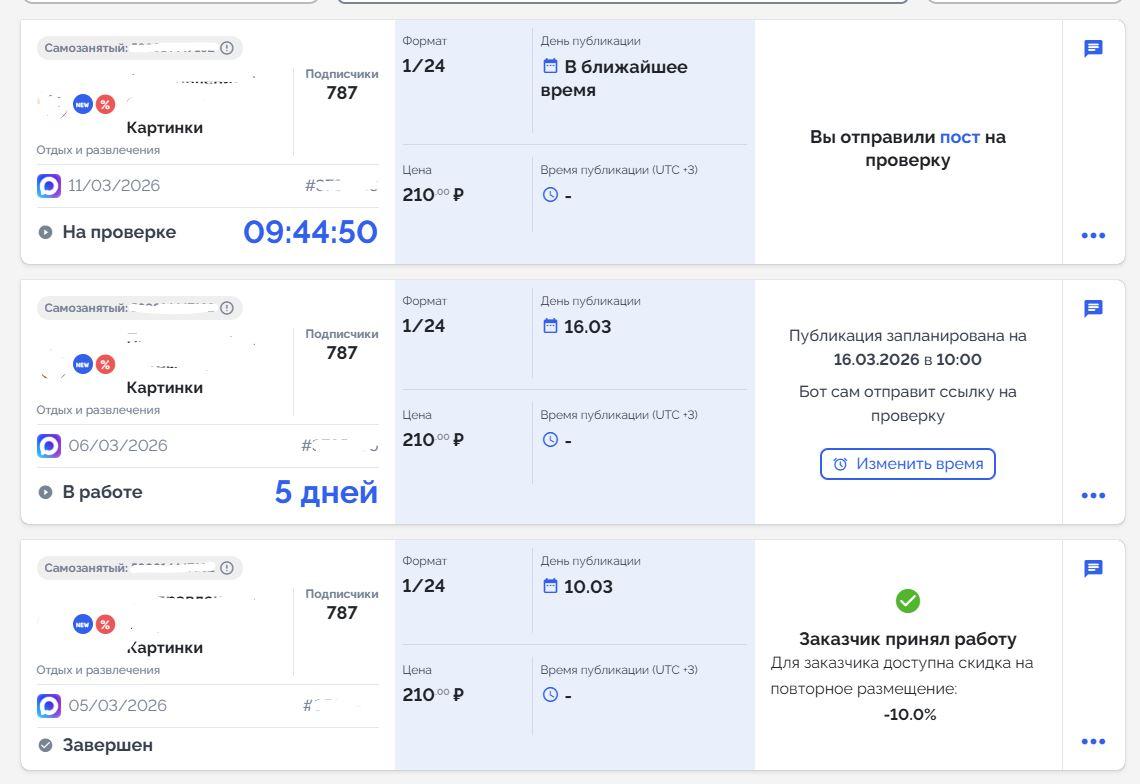
Task: Open chat for the В работе order
Action: coord(1093,309)
